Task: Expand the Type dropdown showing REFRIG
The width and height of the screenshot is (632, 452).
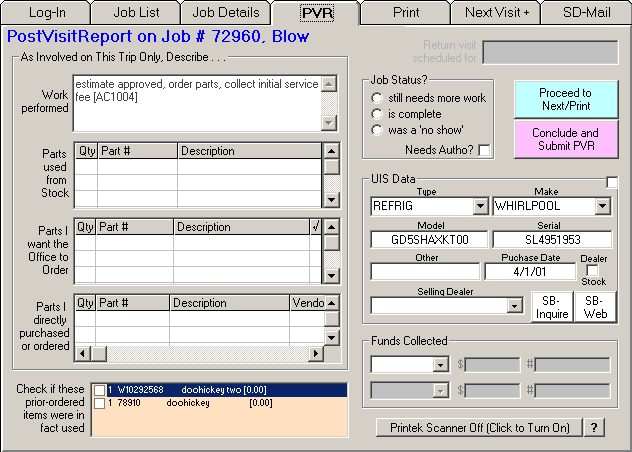Action: point(480,206)
